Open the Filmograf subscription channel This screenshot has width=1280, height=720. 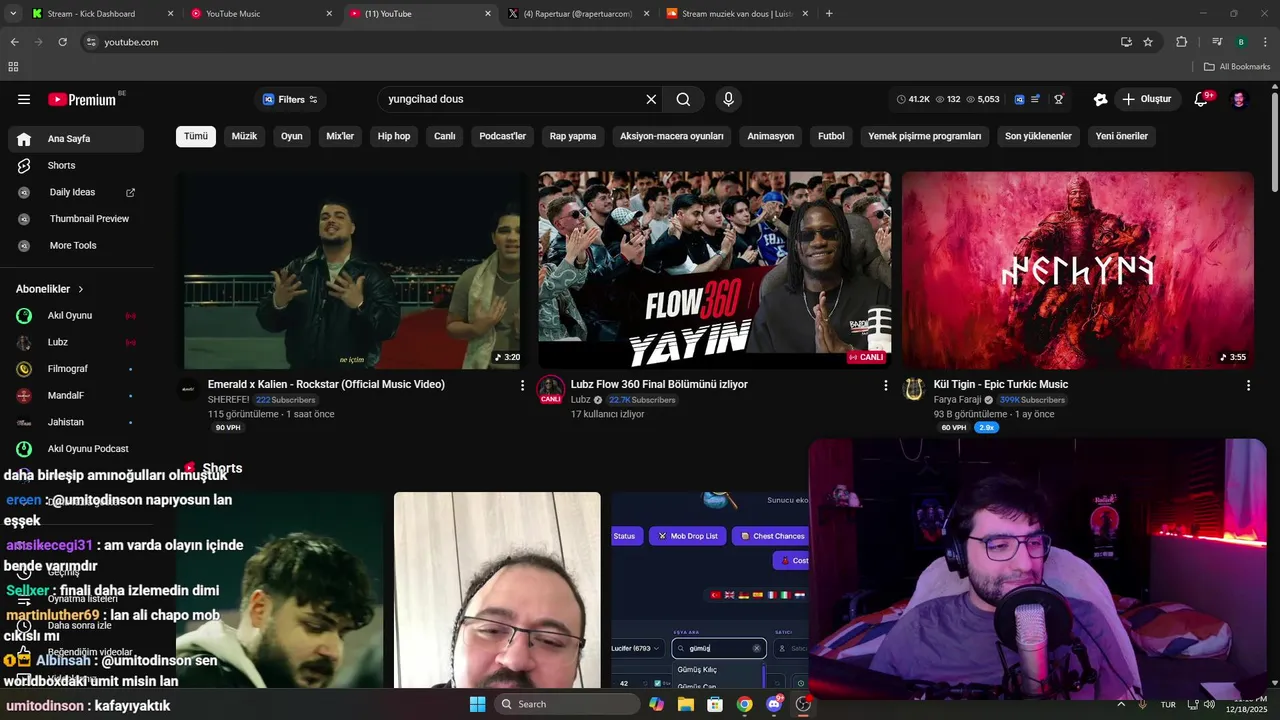click(76, 369)
